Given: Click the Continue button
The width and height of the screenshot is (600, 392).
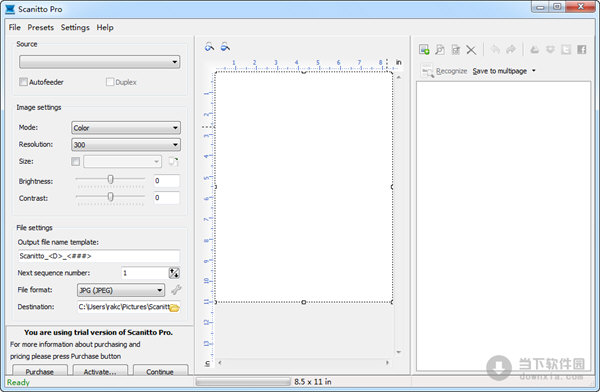Looking at the screenshot, I should click(x=160, y=371).
